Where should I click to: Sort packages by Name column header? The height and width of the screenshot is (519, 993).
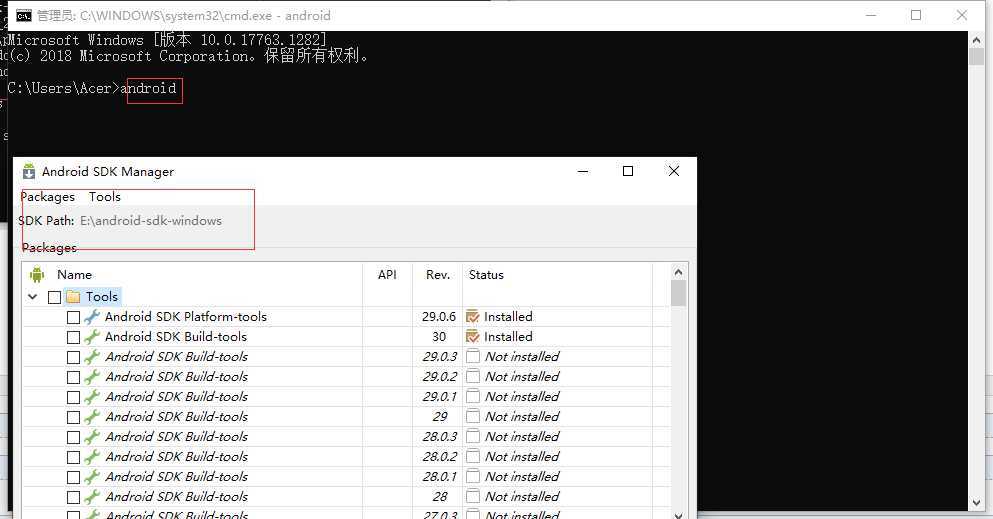(74, 275)
